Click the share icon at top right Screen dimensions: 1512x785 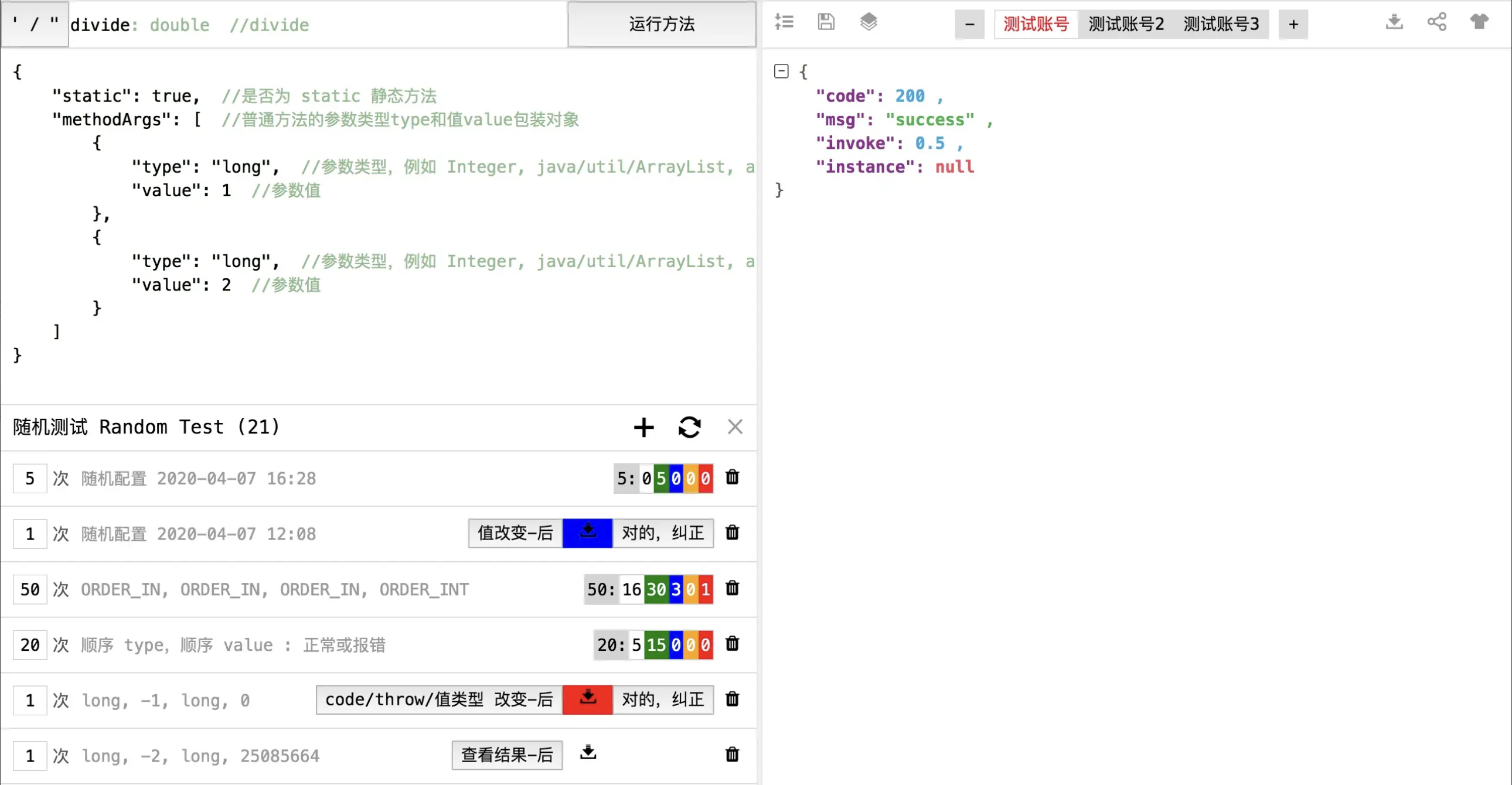(x=1436, y=22)
